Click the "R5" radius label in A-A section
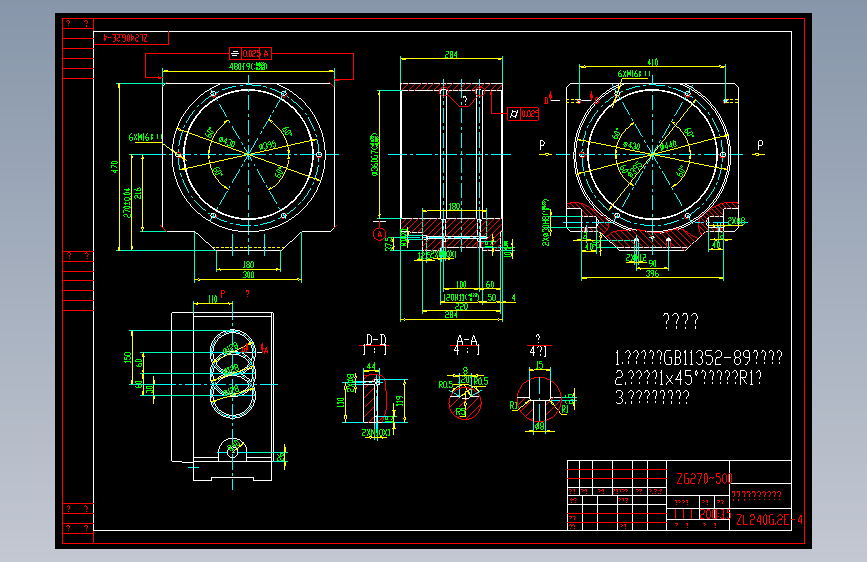The height and width of the screenshot is (562, 867). pyautogui.click(x=461, y=412)
